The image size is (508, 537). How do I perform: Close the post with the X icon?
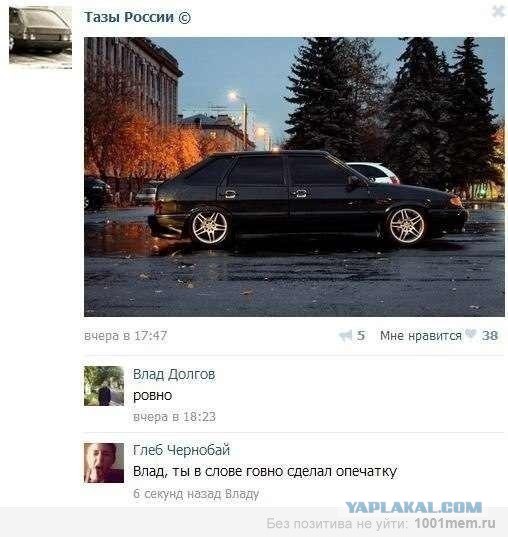pos(499,11)
